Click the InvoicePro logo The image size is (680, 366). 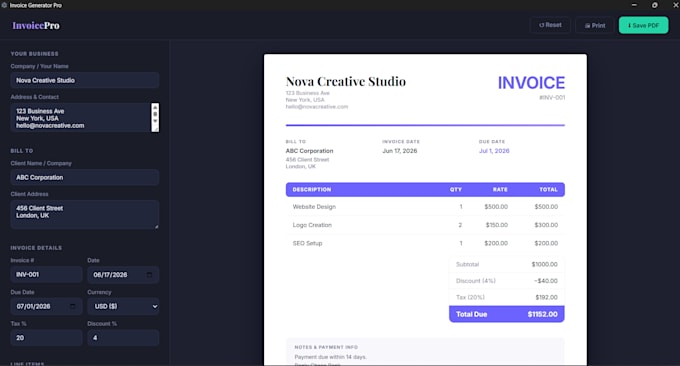pos(36,26)
